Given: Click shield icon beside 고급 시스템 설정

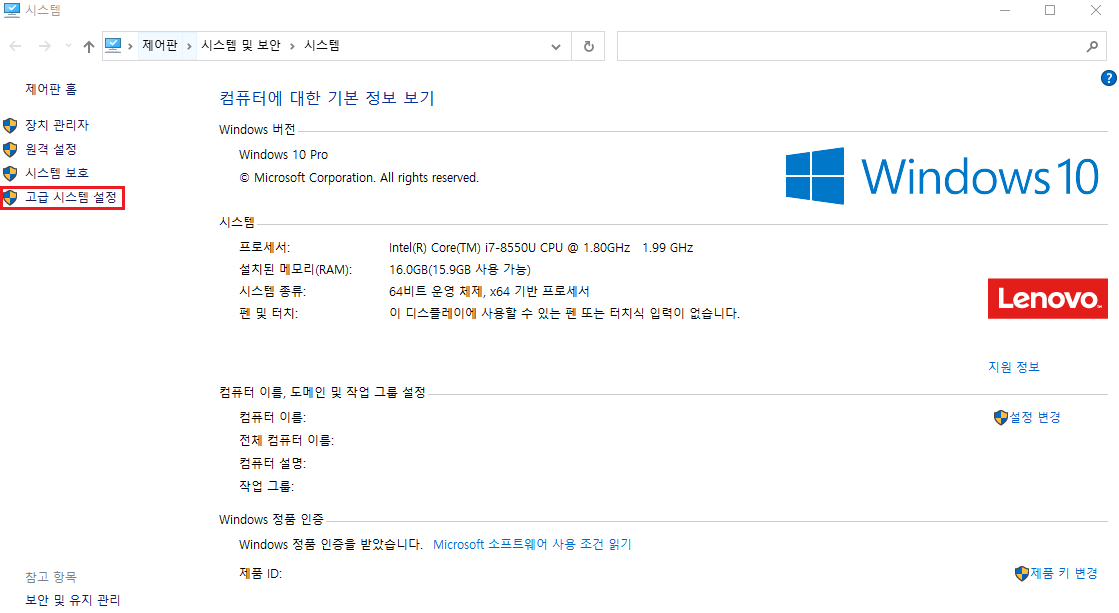Looking at the screenshot, I should coord(10,197).
